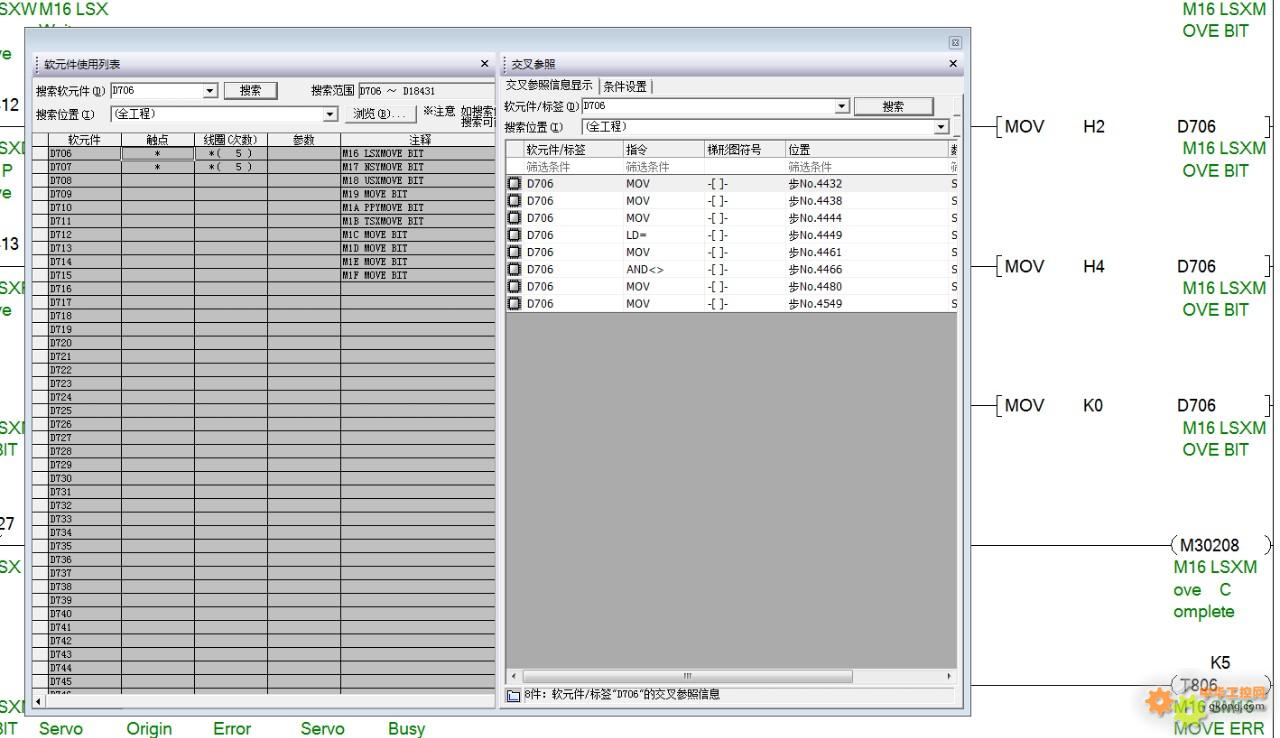The height and width of the screenshot is (738, 1280).
Task: Click left scroll arrow of device list panel
Action: [x=40, y=701]
